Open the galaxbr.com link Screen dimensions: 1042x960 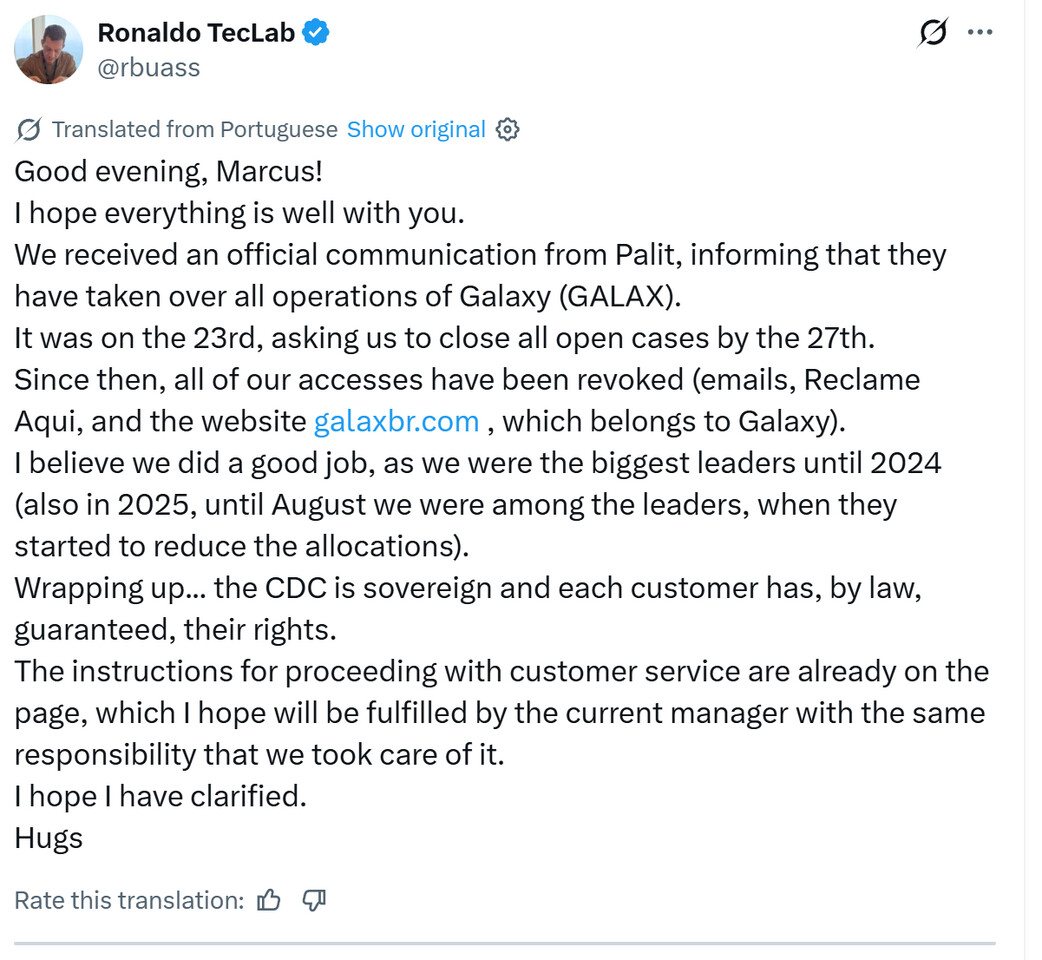click(396, 421)
